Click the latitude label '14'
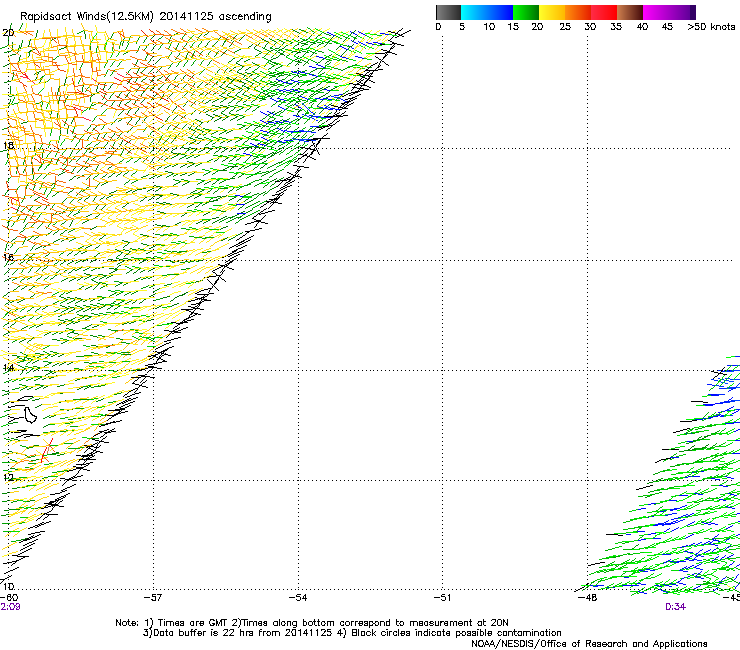The image size is (740, 650). click(8, 367)
